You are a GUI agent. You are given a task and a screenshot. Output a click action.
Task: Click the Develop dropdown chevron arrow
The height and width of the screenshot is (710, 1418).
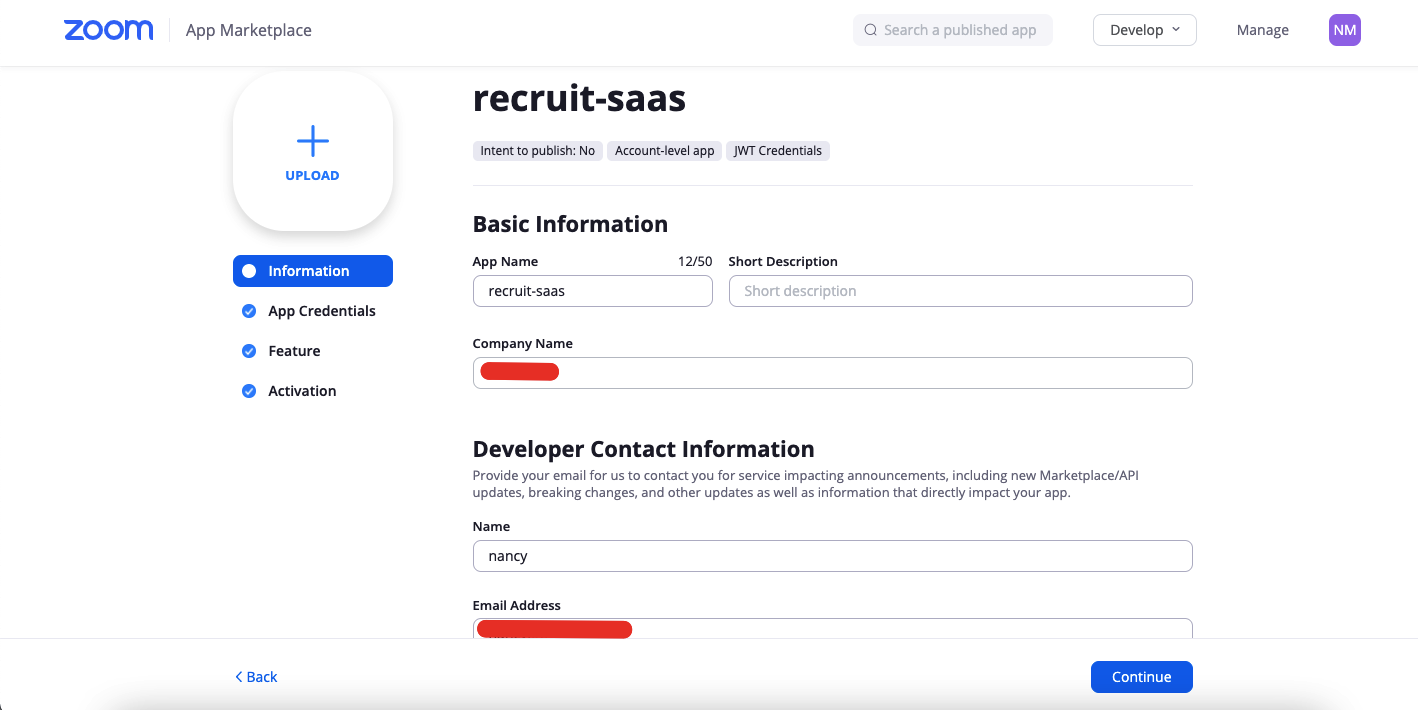[x=1176, y=30]
